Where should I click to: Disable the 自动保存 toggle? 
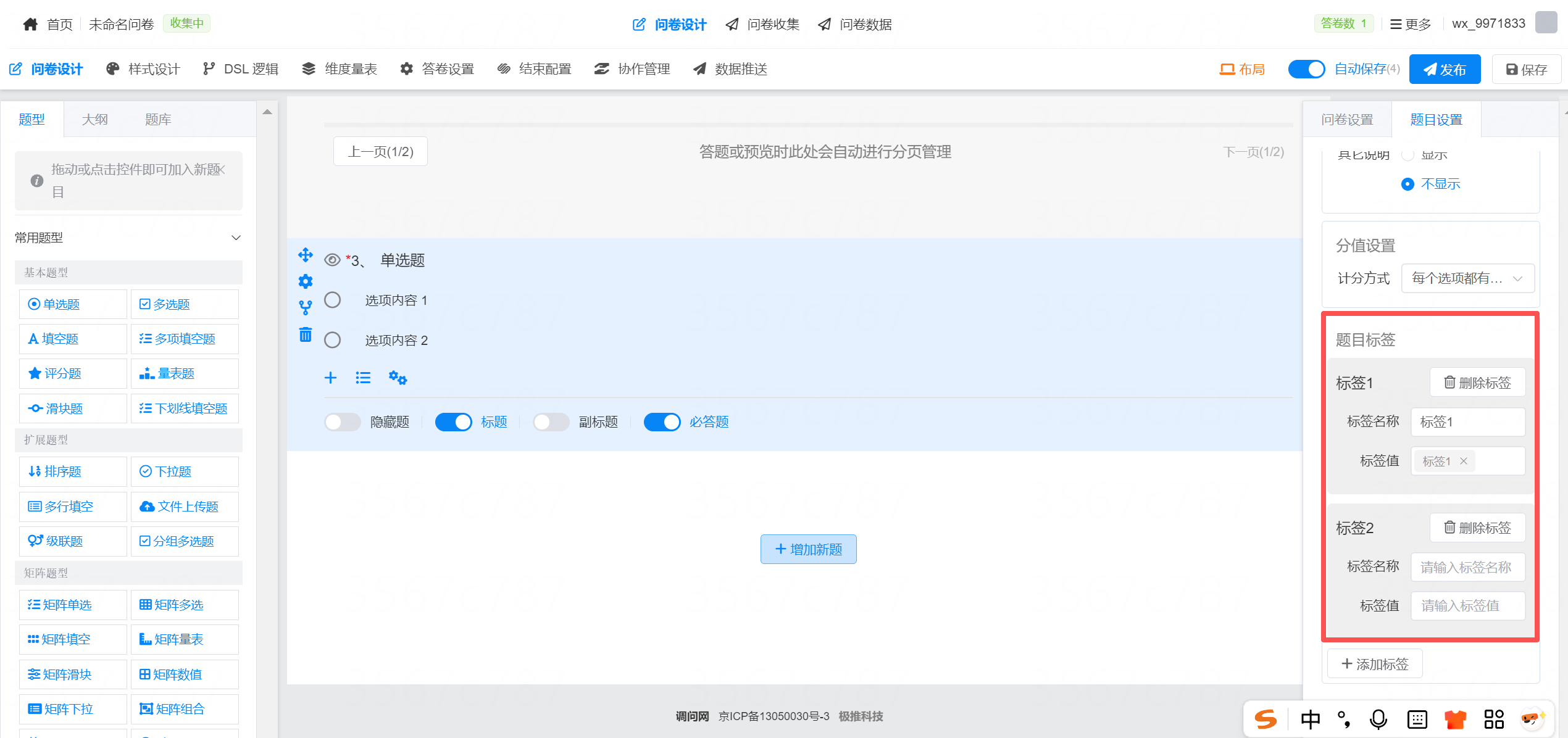click(1306, 69)
